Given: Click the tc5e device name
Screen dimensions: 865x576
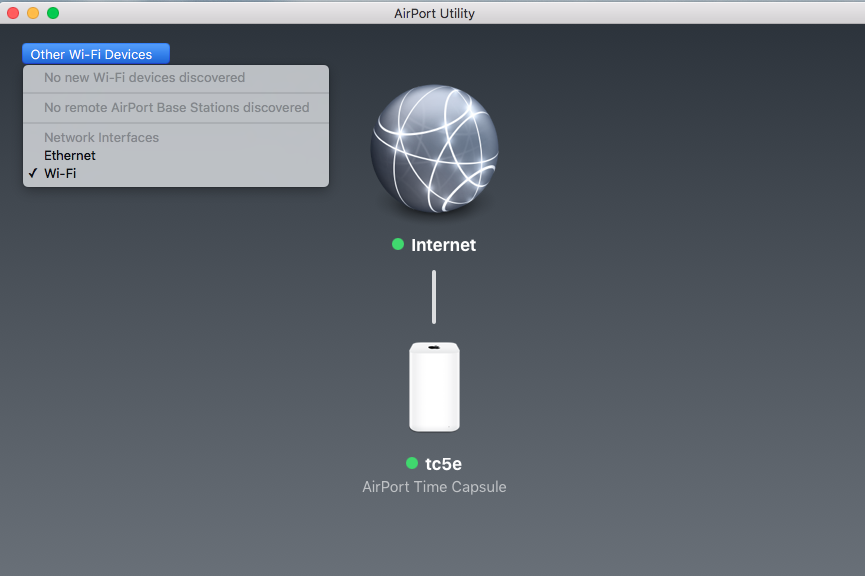Looking at the screenshot, I should [x=444, y=464].
